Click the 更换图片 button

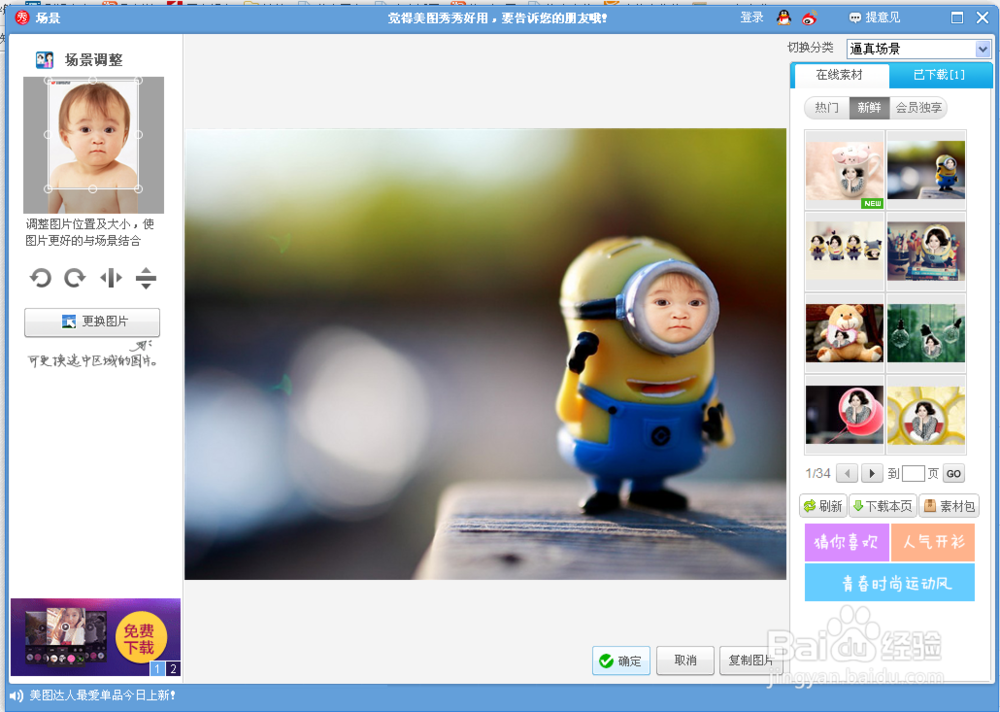(x=92, y=322)
